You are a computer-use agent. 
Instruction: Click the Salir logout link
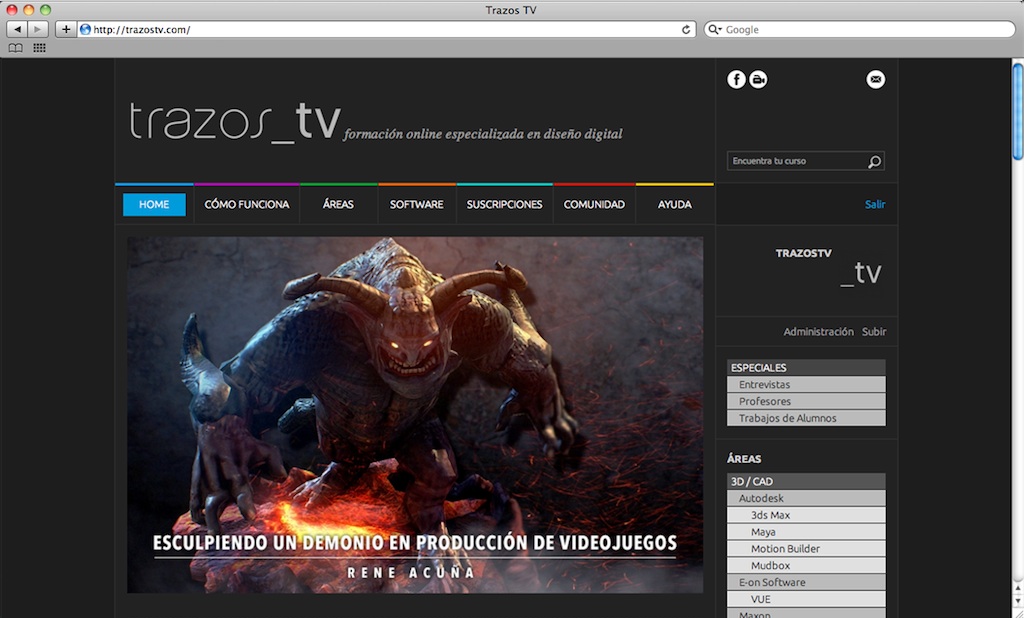(x=875, y=205)
